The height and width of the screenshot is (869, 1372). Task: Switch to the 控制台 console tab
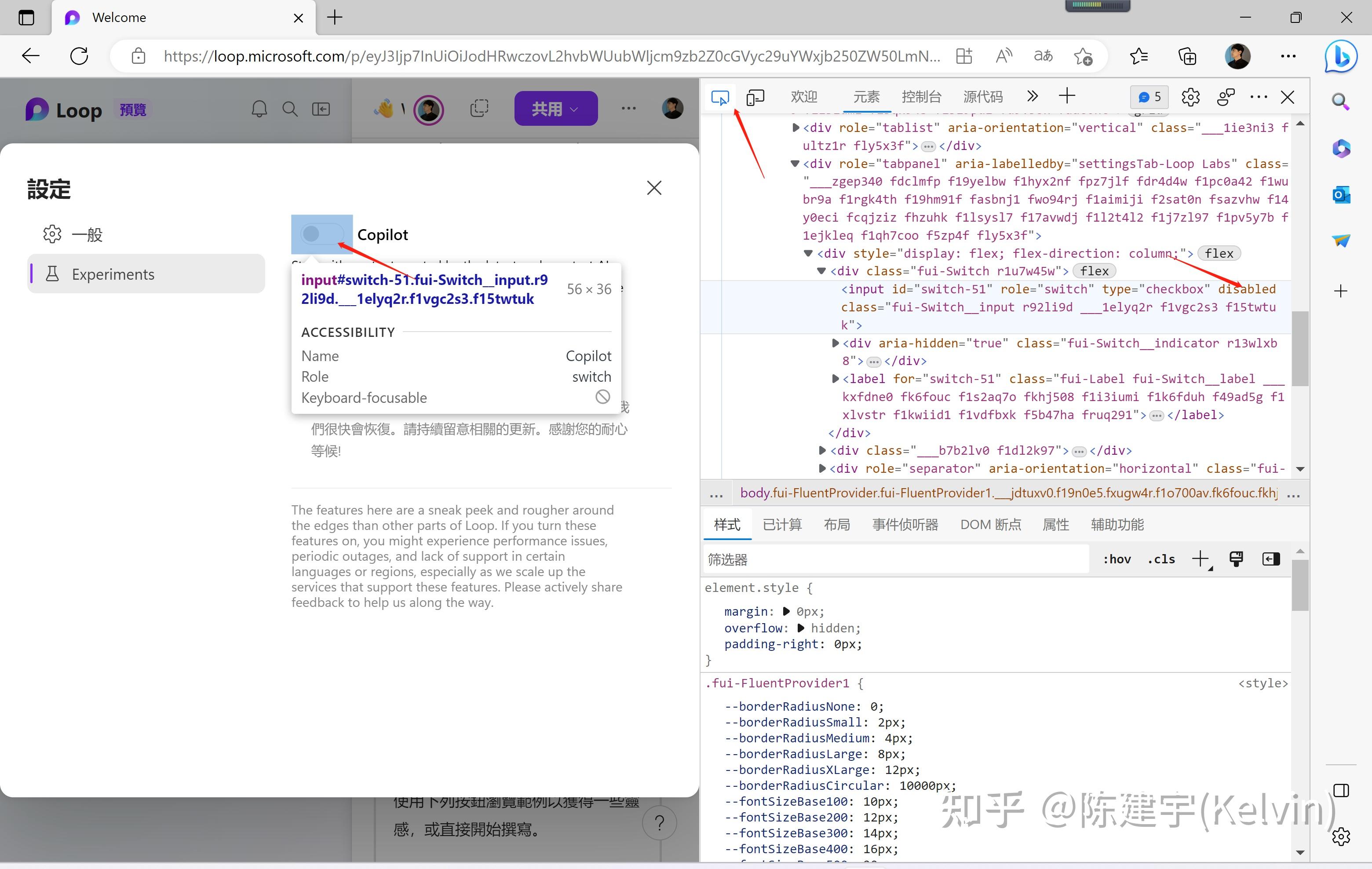coord(921,97)
